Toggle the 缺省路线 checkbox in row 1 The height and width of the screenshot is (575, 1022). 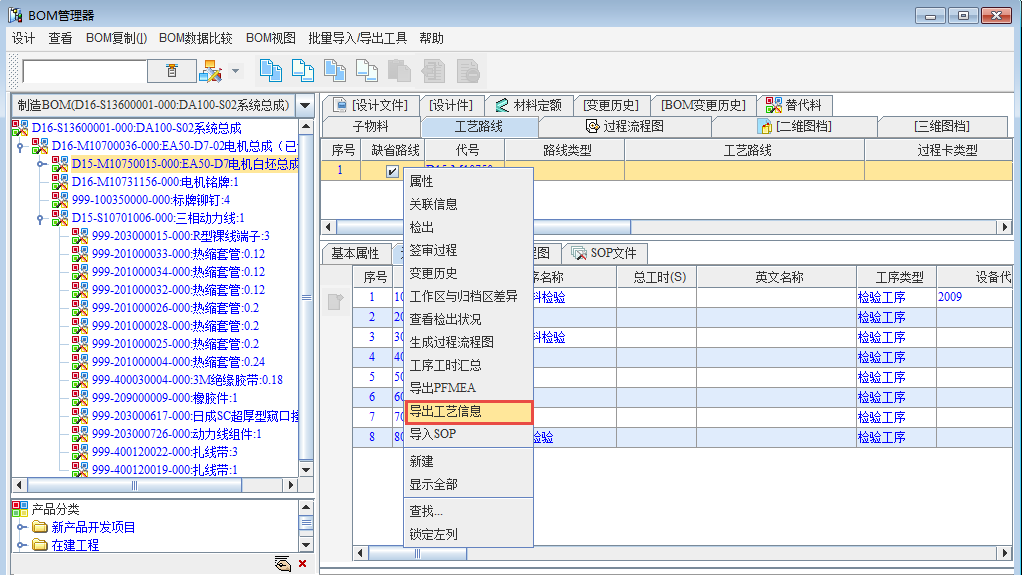[393, 171]
